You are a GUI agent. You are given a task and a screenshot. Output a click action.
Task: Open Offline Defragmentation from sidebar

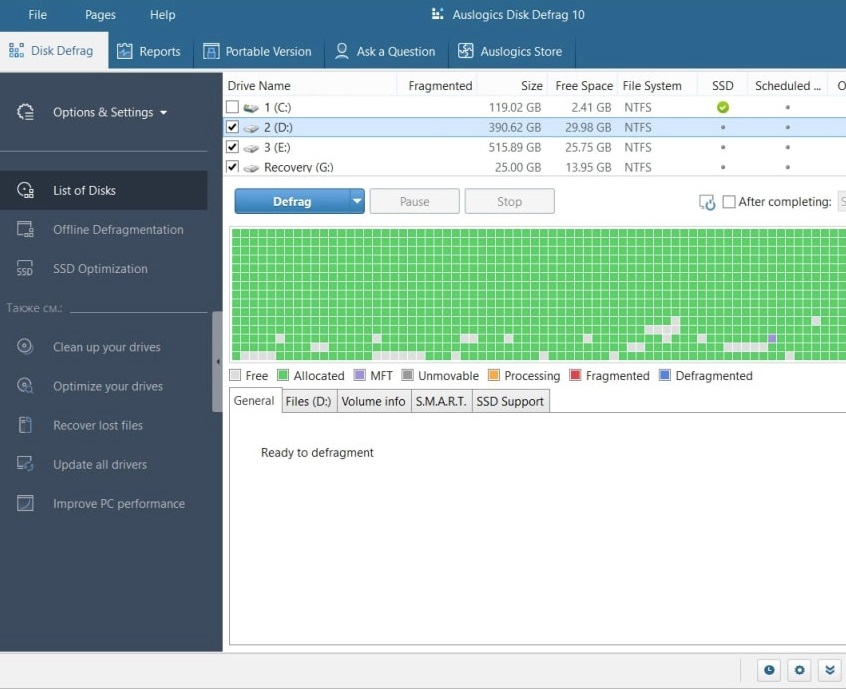(117, 230)
